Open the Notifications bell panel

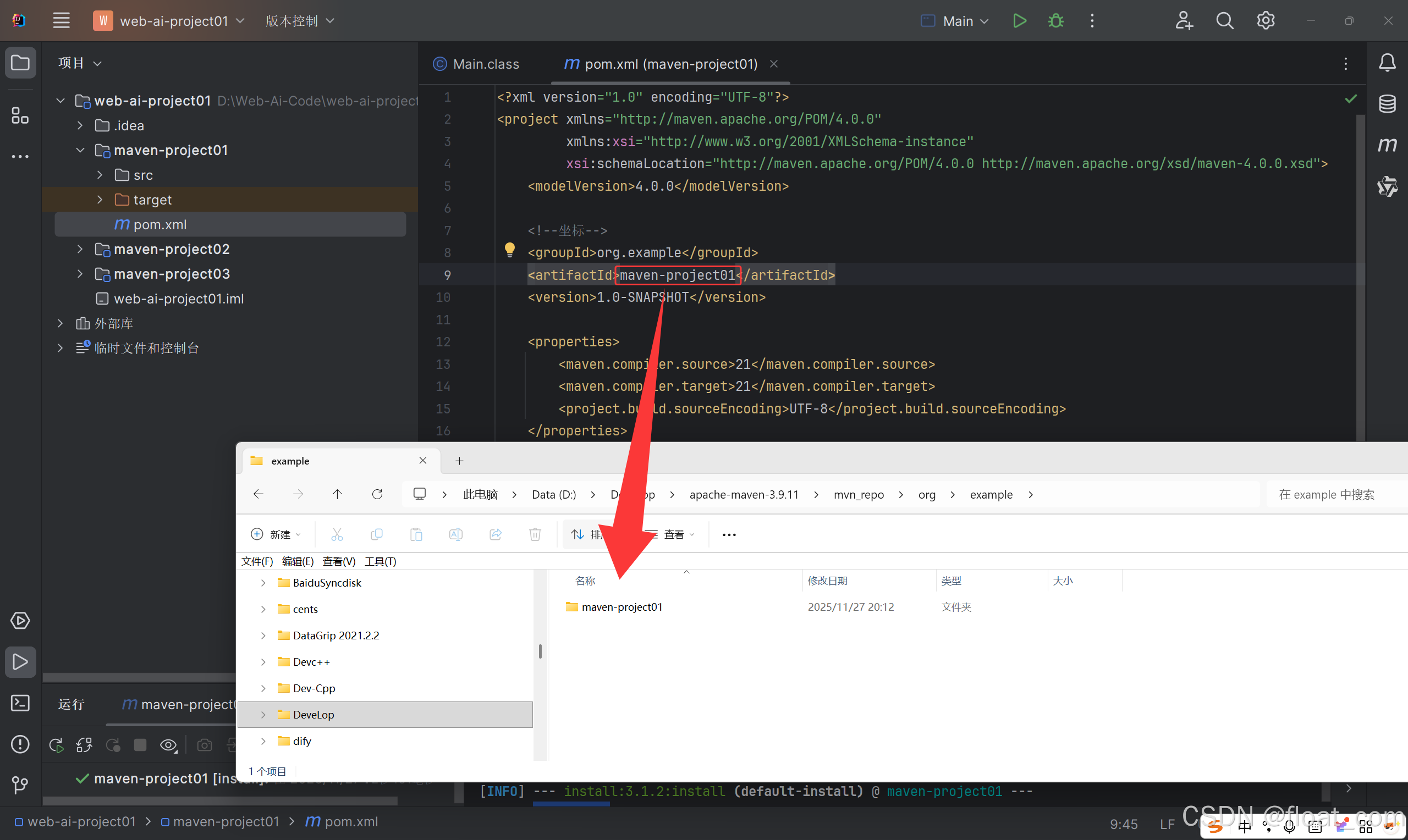(x=1387, y=62)
